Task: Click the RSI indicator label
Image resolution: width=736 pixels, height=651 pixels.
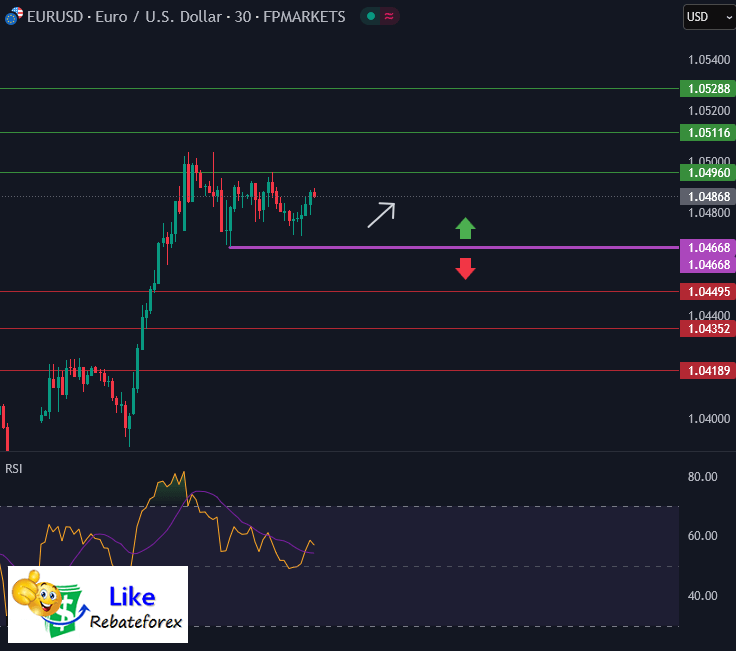Action: [14, 469]
